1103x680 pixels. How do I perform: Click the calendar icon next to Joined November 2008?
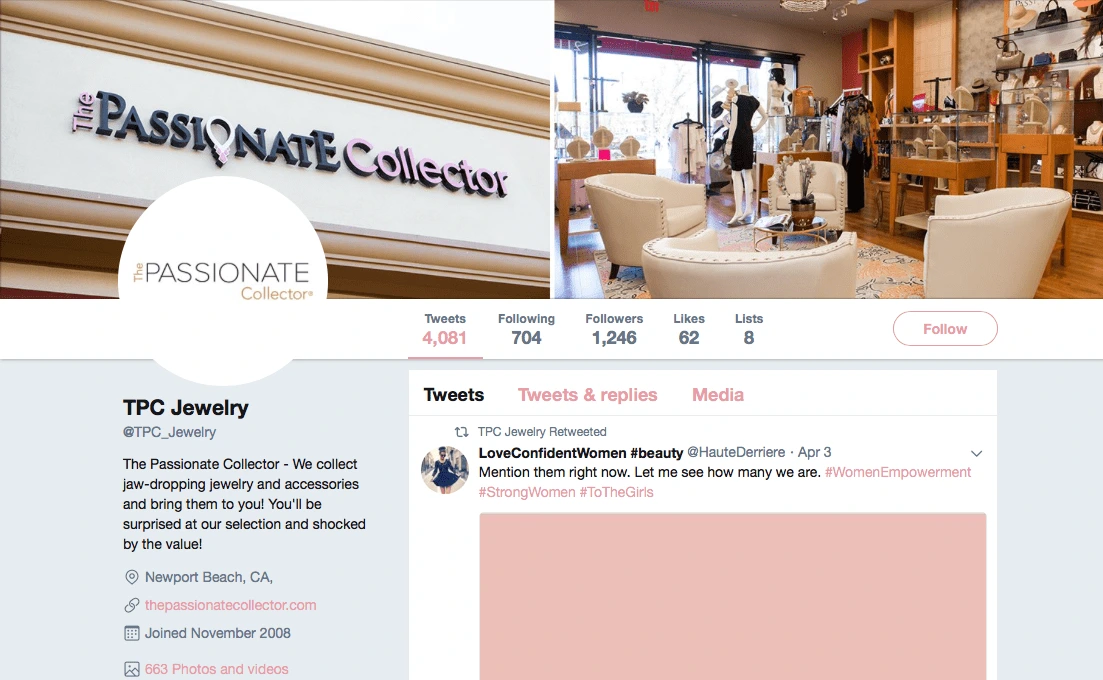pyautogui.click(x=132, y=634)
